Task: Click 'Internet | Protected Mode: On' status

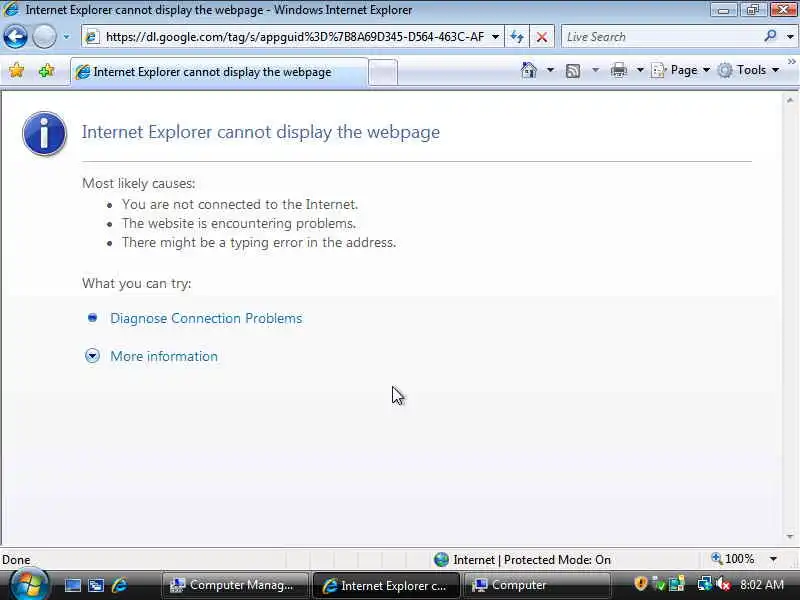Action: coord(522,560)
